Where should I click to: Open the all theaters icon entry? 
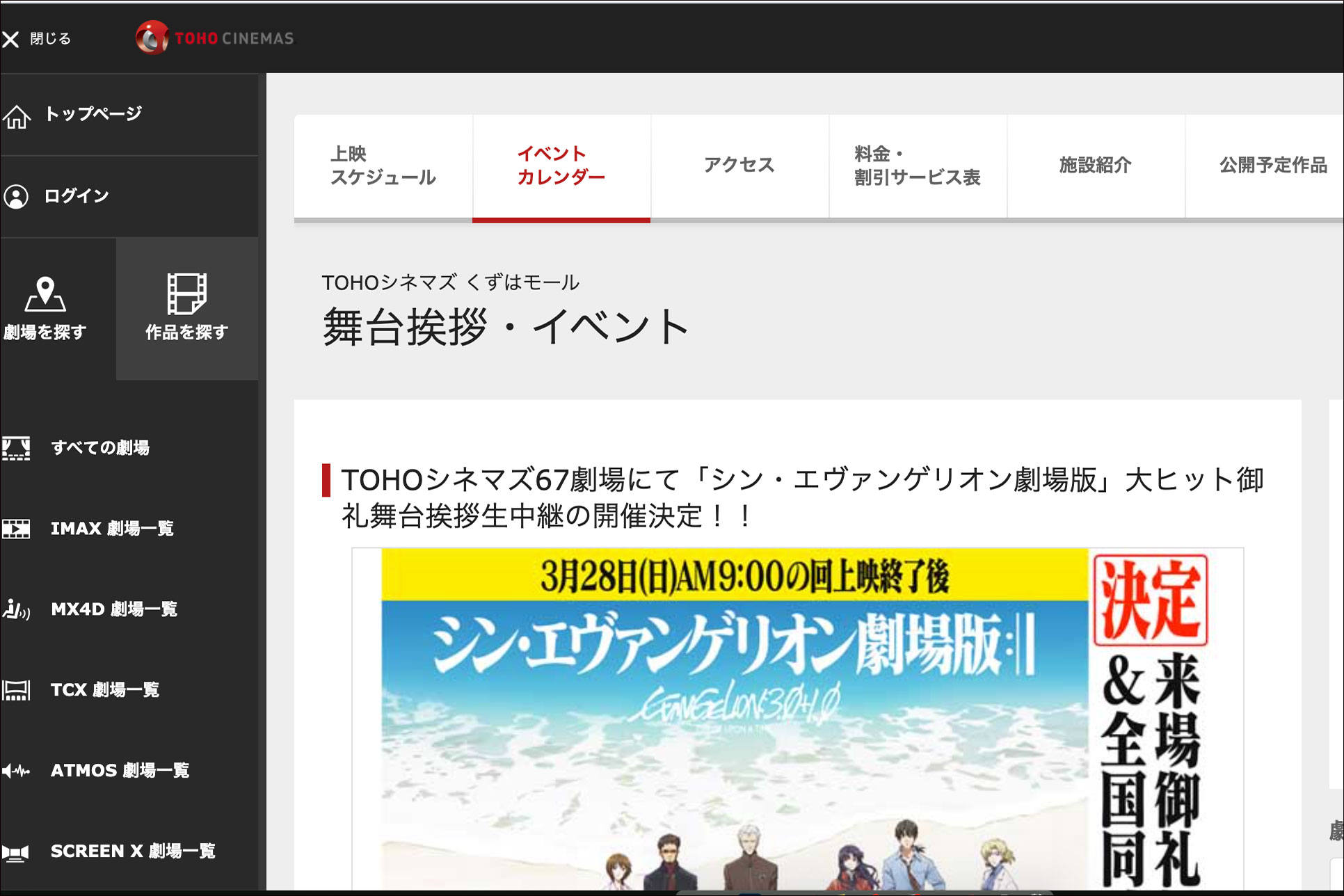tap(17, 448)
